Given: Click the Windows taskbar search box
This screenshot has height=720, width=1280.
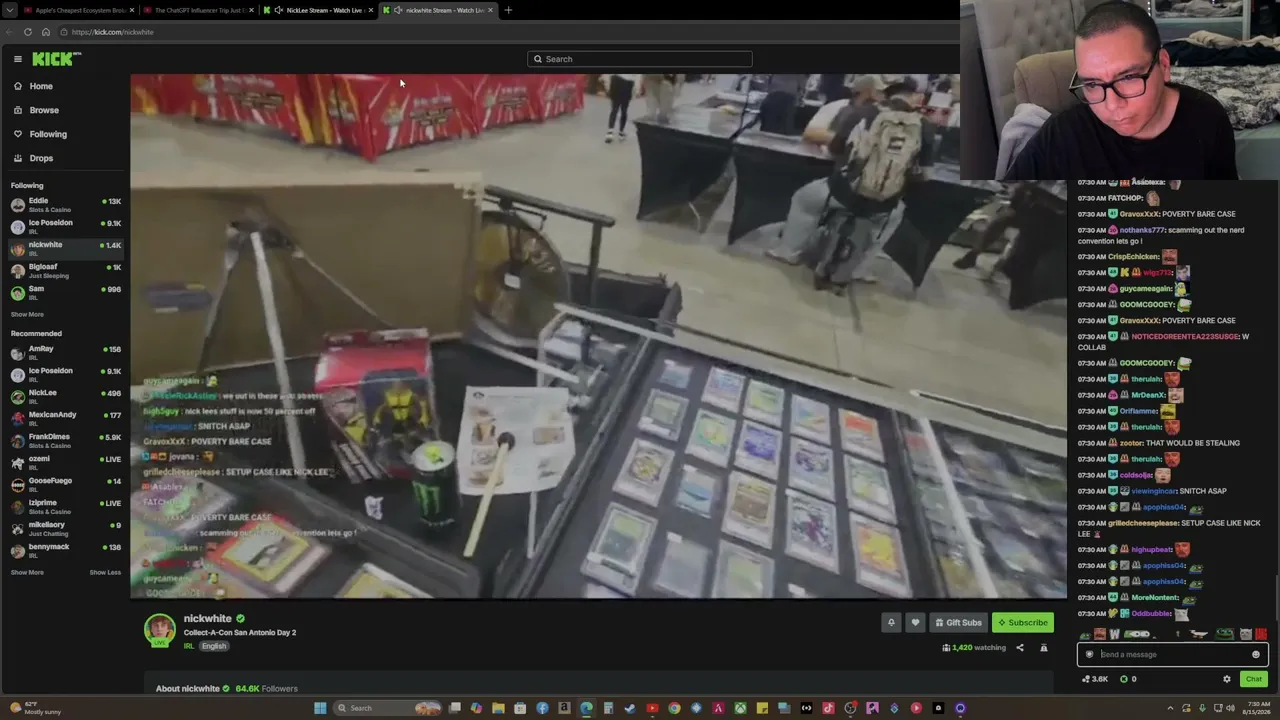Looking at the screenshot, I should click(388, 708).
